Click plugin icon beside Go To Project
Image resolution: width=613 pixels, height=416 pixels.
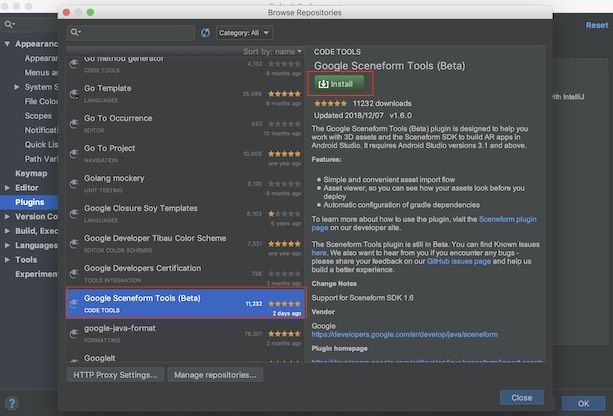pyautogui.click(x=74, y=154)
